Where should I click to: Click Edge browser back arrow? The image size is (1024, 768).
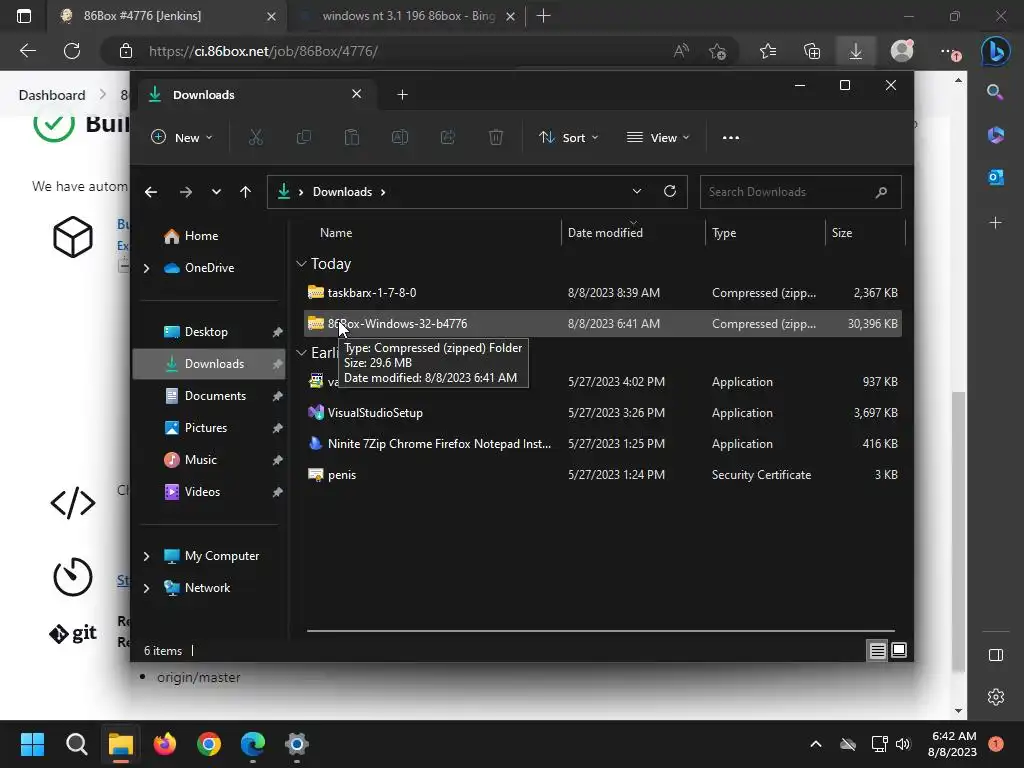click(x=27, y=51)
